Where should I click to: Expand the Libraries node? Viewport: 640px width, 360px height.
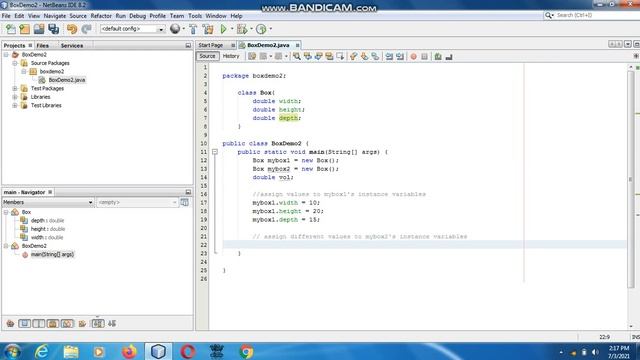pos(15,97)
